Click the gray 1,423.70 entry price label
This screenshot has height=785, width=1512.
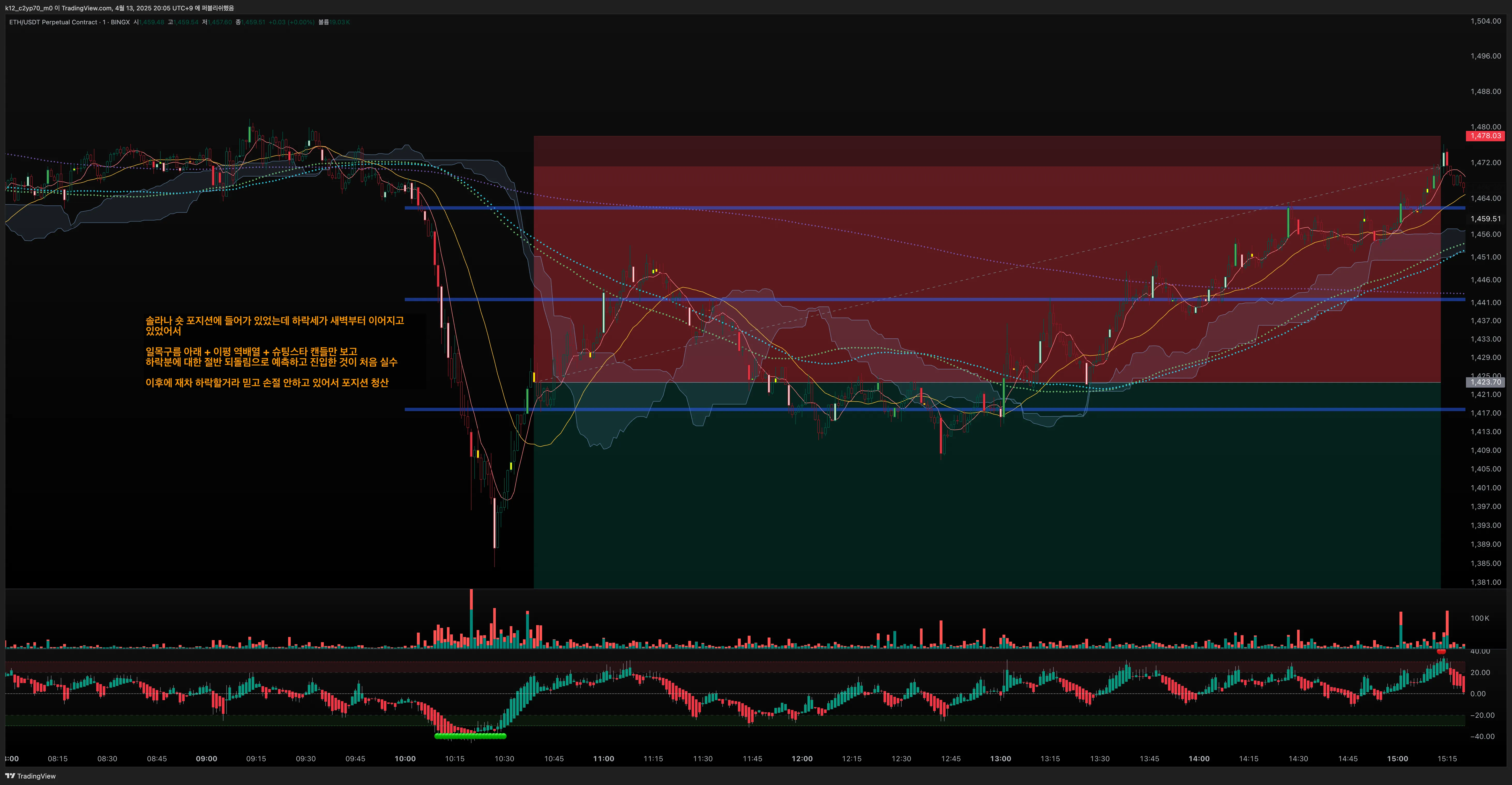pyautogui.click(x=1485, y=382)
